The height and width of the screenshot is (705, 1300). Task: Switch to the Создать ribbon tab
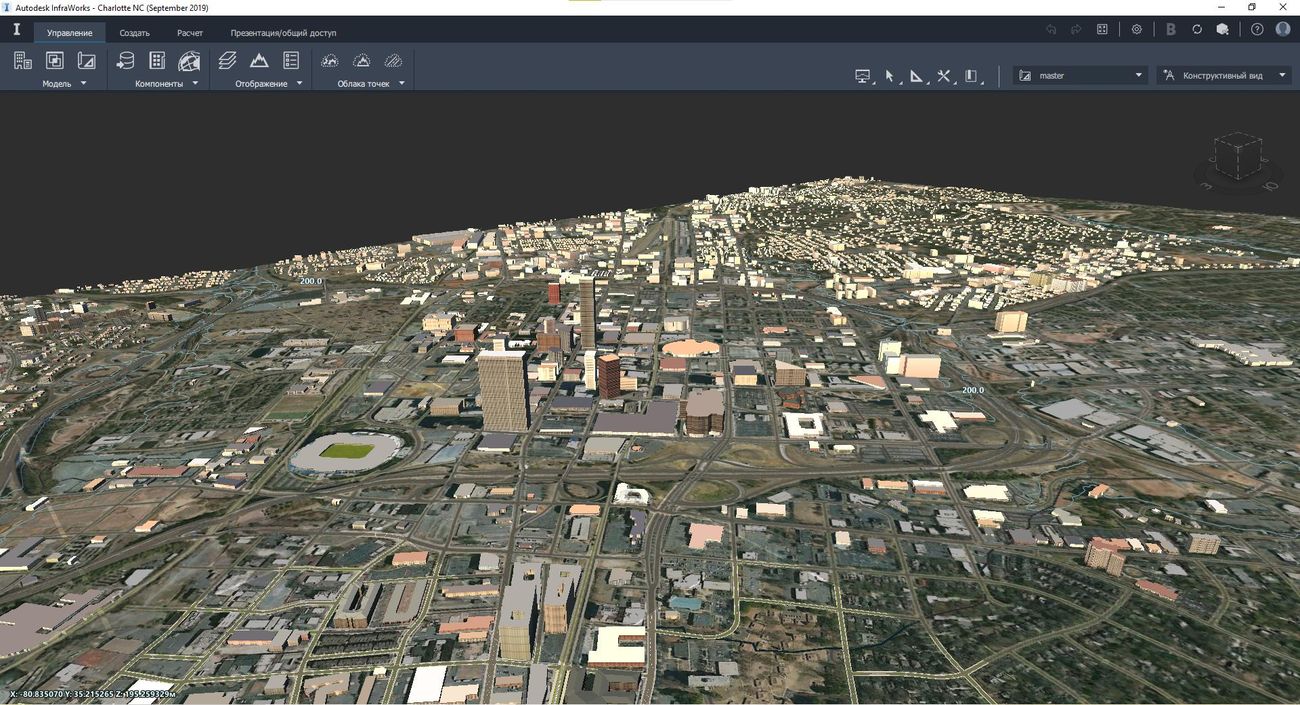(x=134, y=32)
